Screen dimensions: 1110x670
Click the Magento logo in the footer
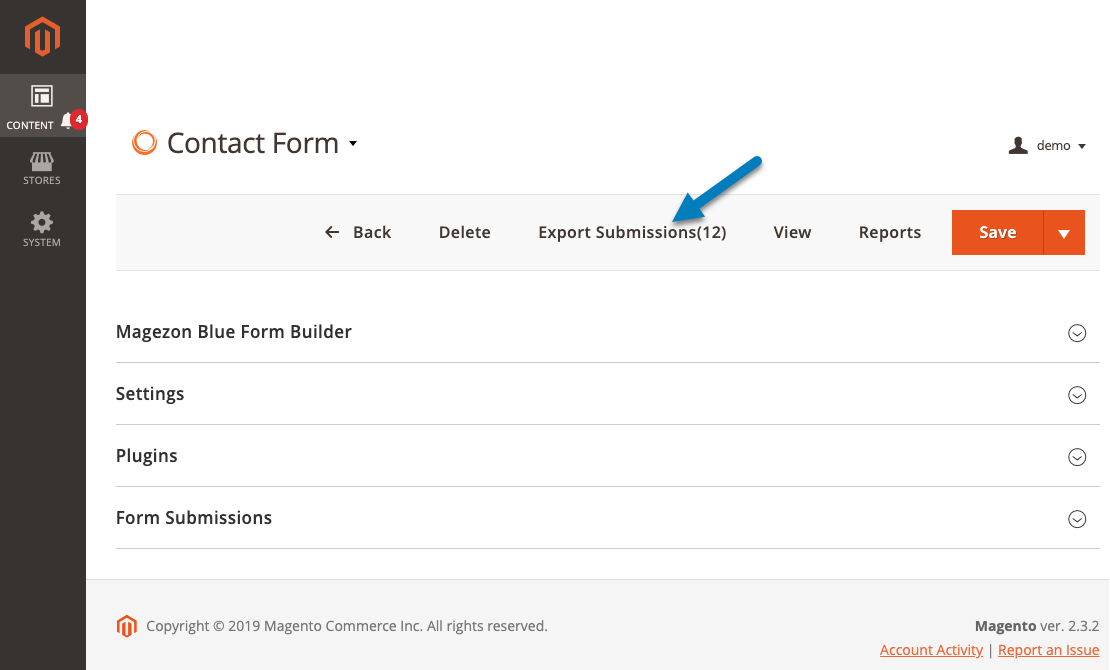tap(126, 626)
